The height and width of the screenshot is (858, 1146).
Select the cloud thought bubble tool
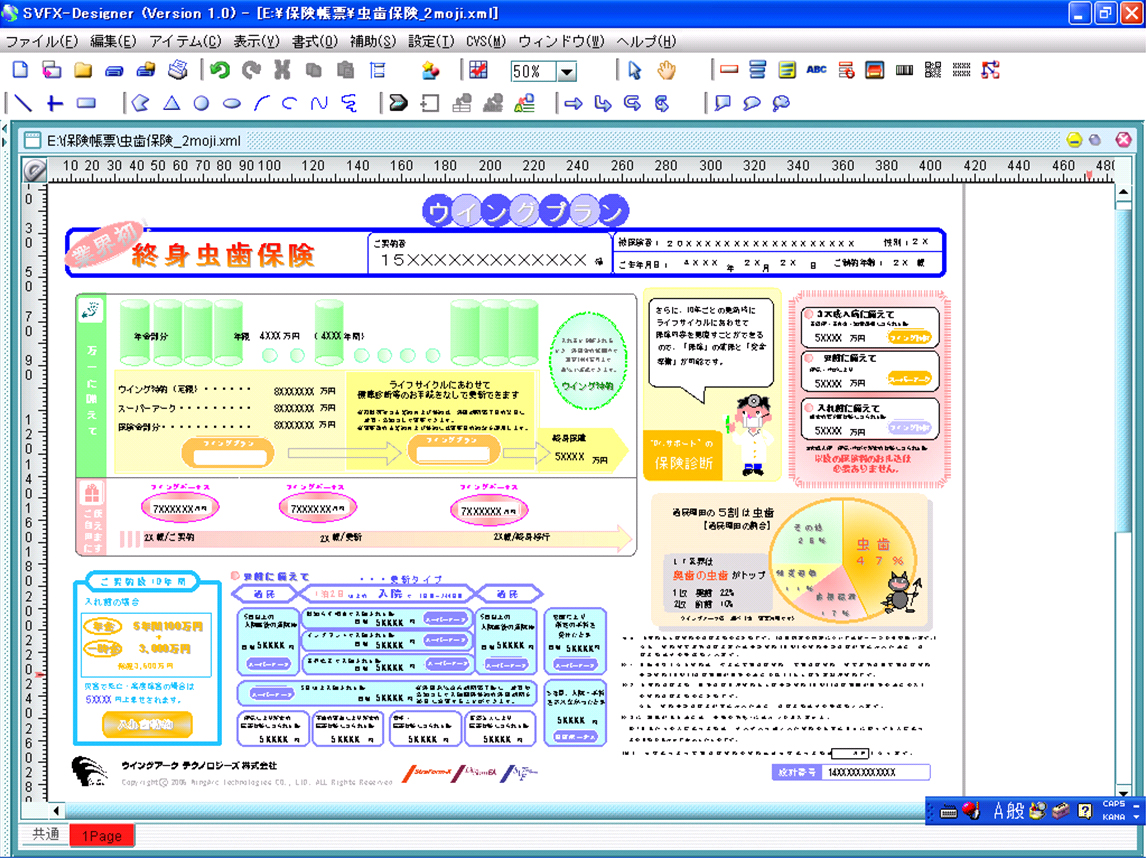(781, 103)
